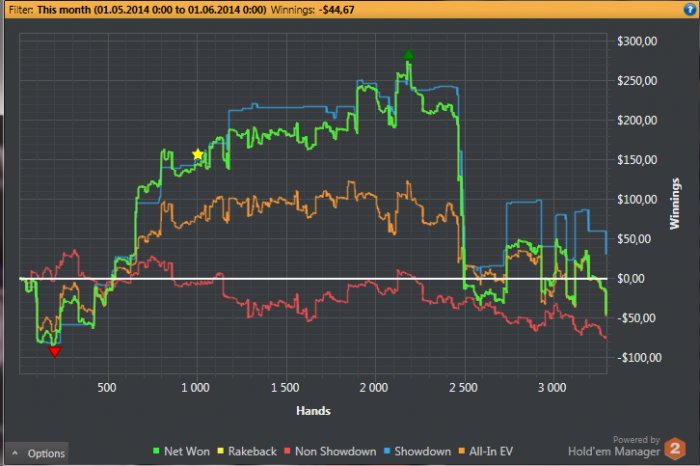Select the red lowest-point triangle marker
This screenshot has height=466, width=700.
click(54, 352)
